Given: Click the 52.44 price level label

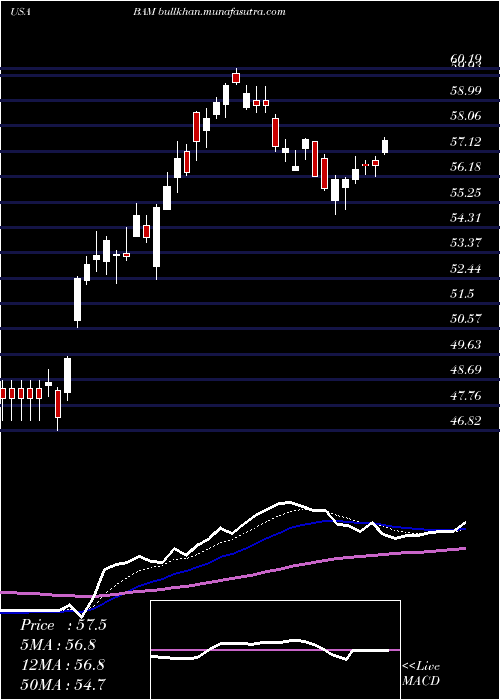Looking at the screenshot, I should click(466, 269).
